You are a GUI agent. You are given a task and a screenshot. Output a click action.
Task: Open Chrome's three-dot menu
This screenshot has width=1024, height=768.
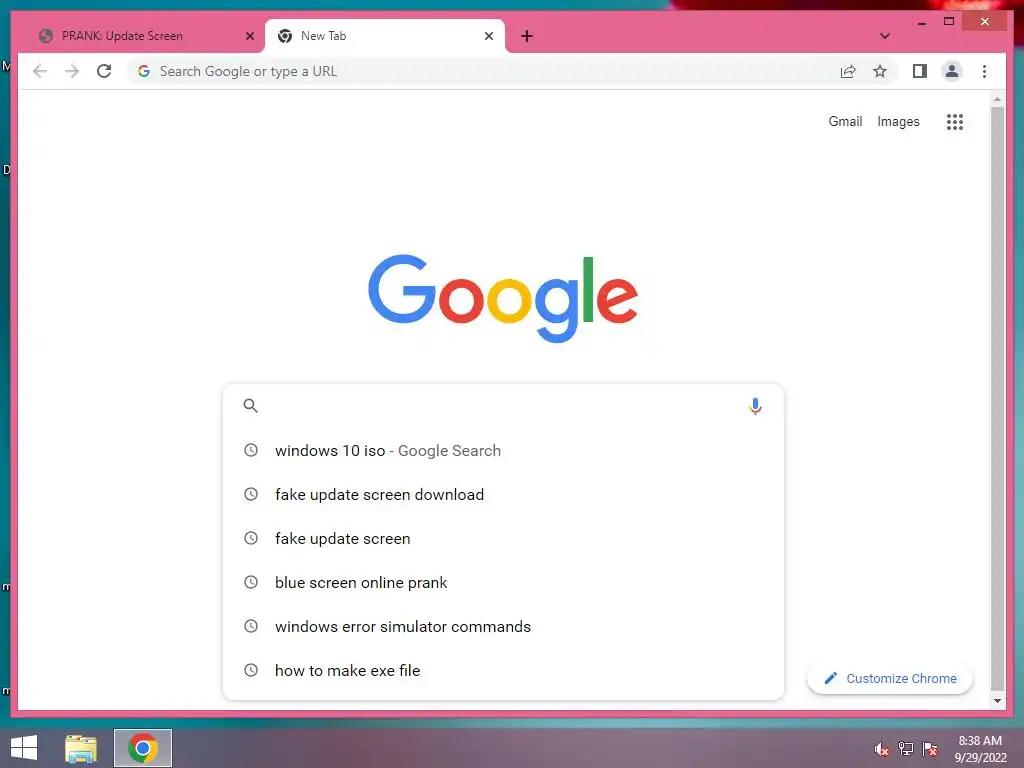[x=984, y=71]
